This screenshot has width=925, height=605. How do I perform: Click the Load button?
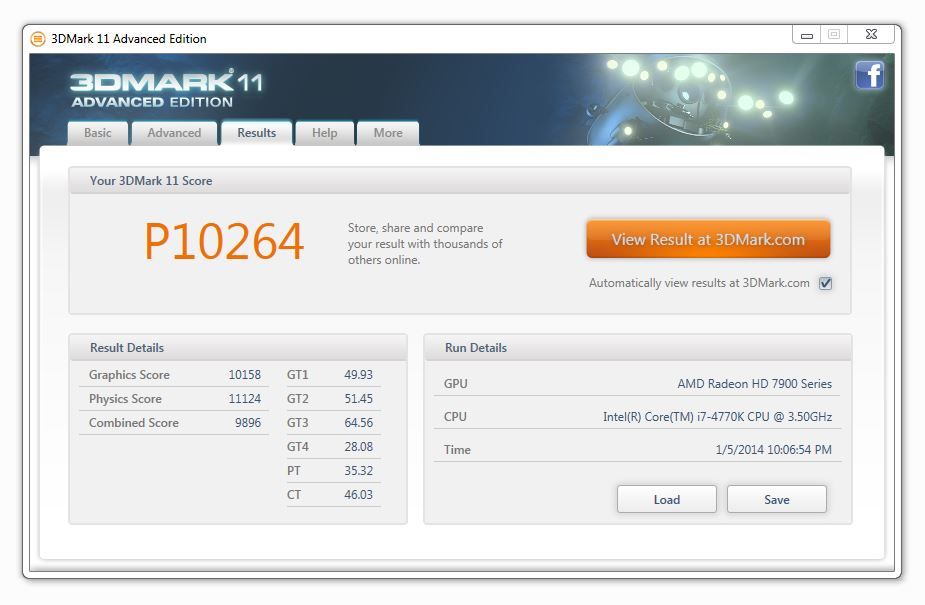click(667, 499)
